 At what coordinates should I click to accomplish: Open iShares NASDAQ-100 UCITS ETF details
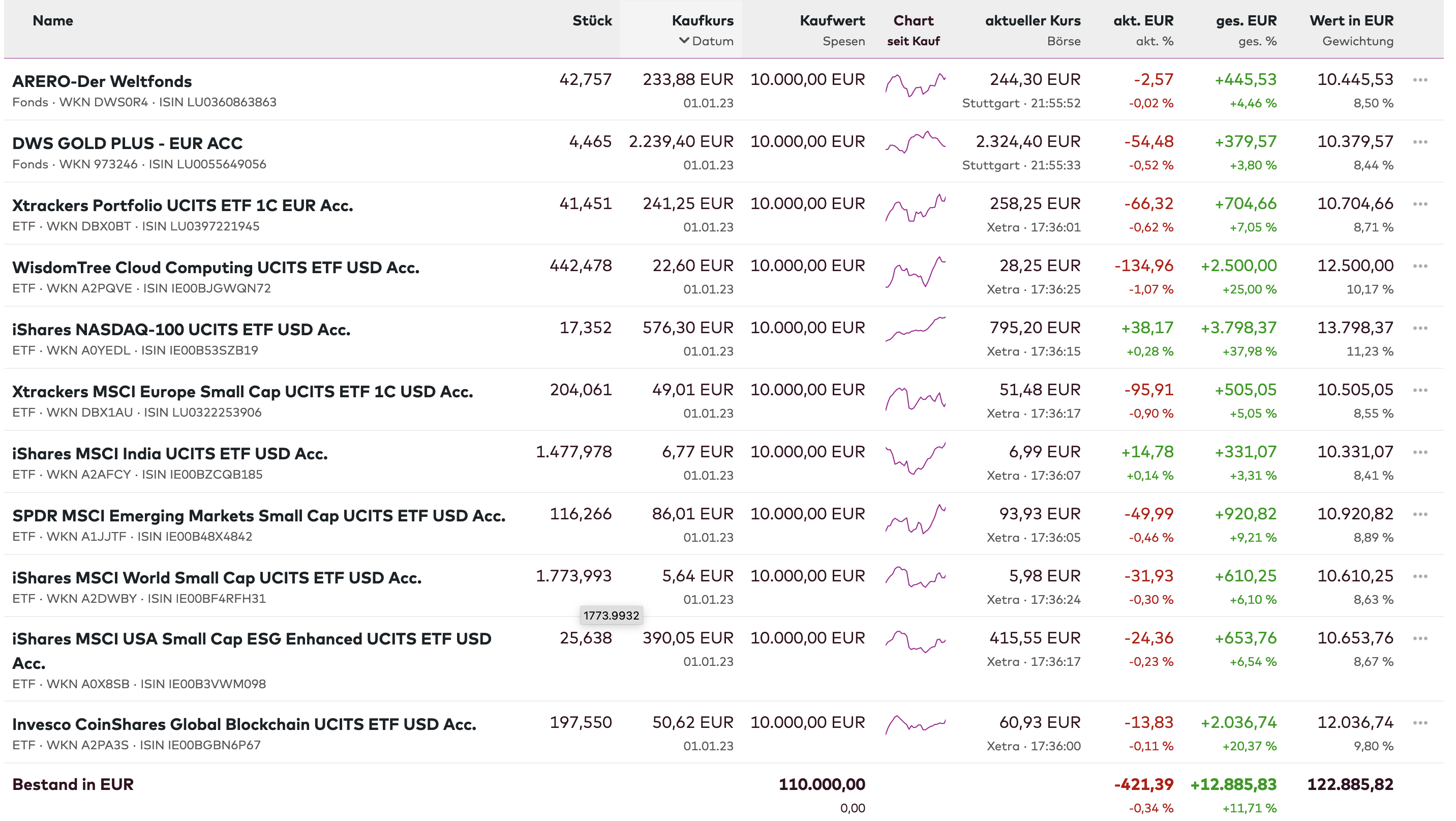click(x=181, y=330)
